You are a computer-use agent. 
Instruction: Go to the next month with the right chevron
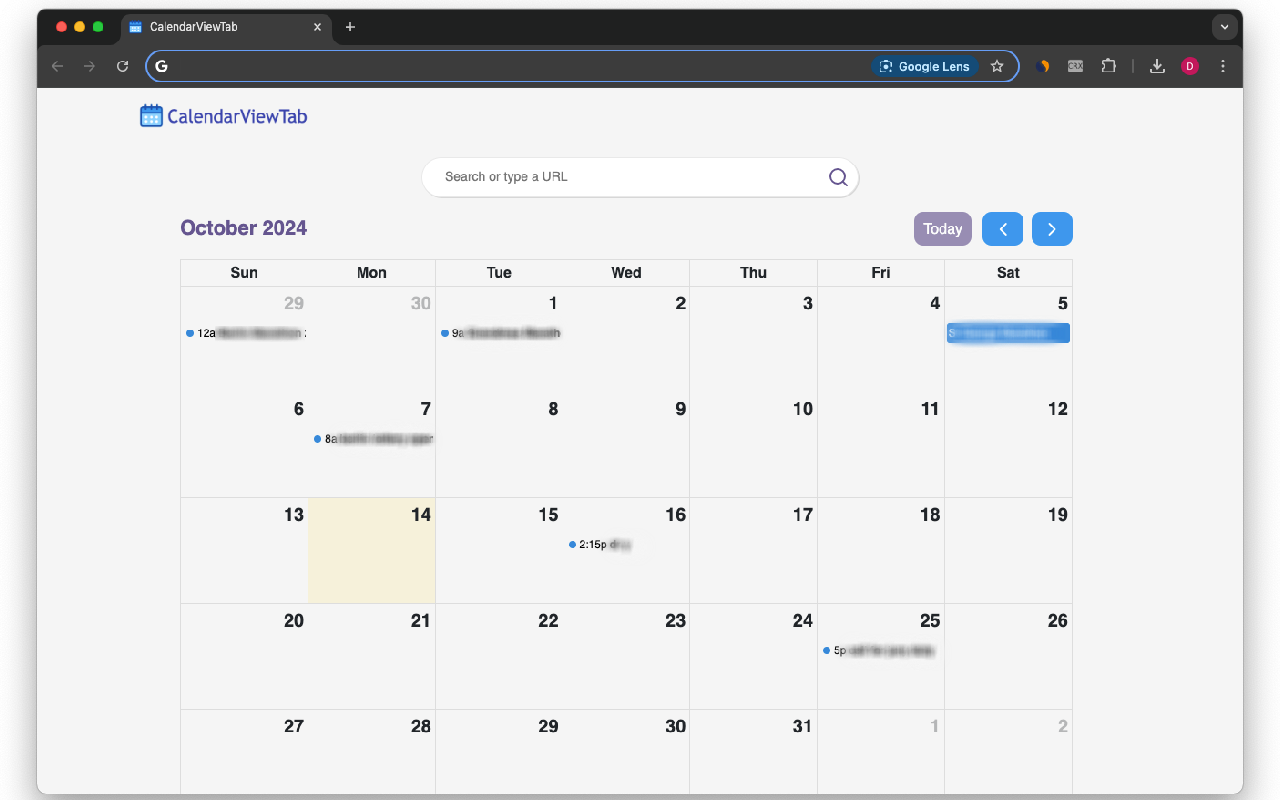tap(1052, 229)
